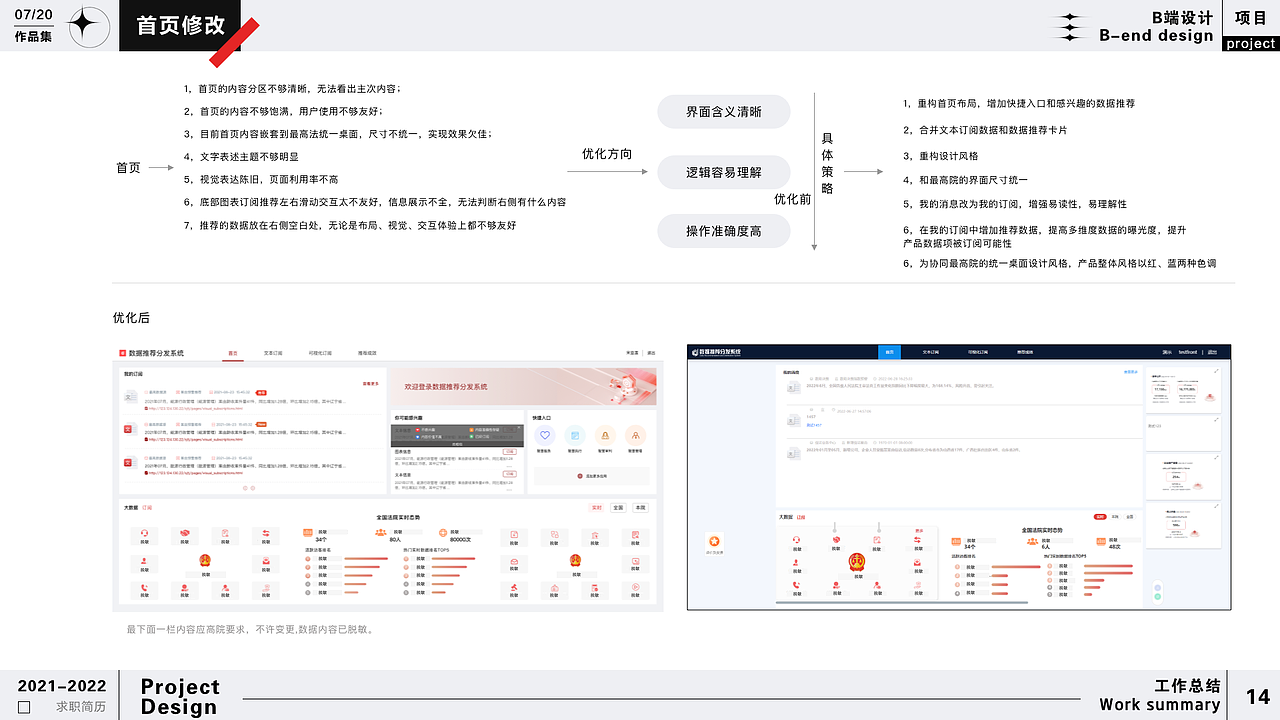Click the red logo icon in left mockup header
The width and height of the screenshot is (1280, 720).
(122, 353)
